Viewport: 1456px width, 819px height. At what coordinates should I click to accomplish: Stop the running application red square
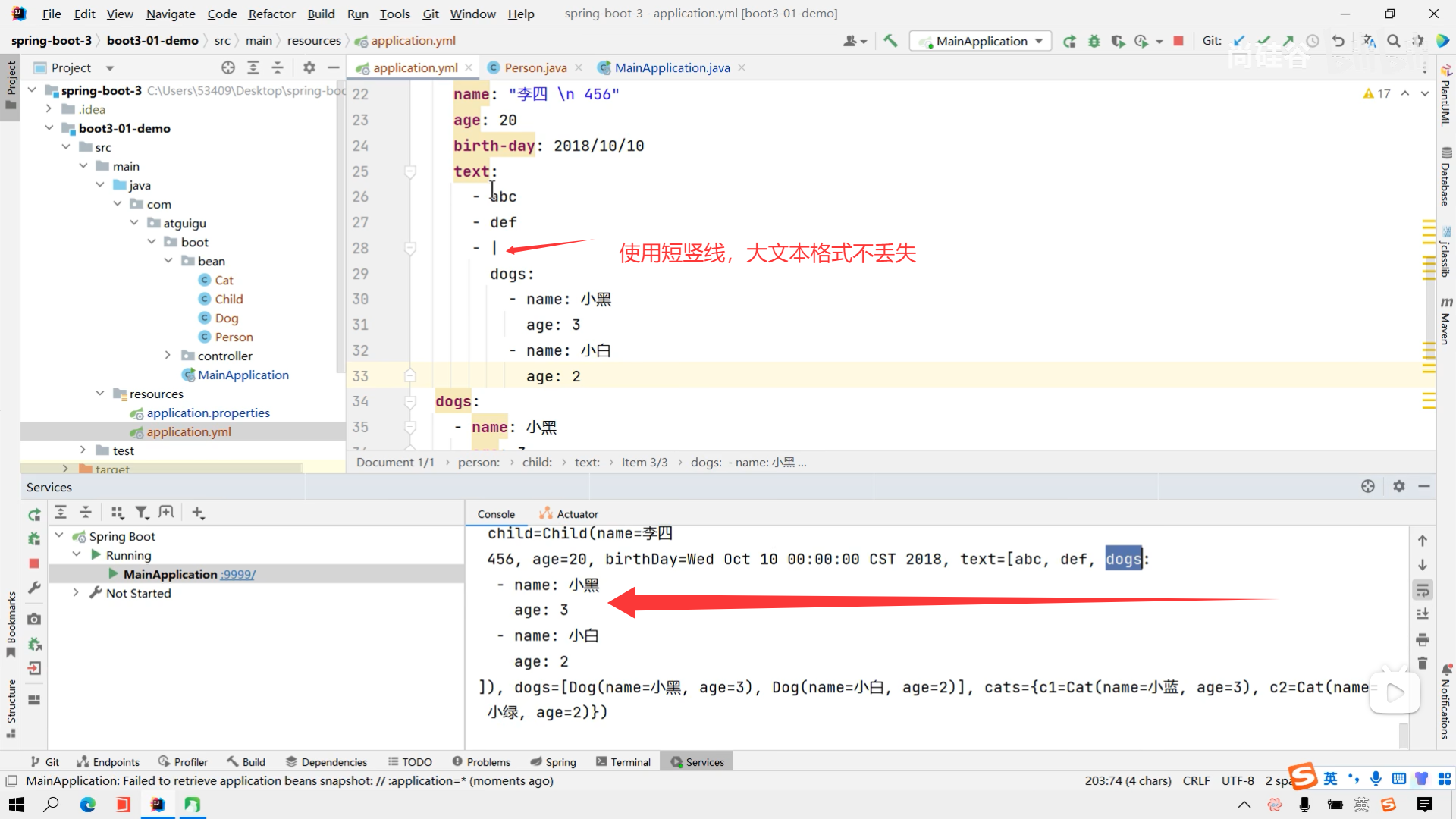coord(1178,41)
